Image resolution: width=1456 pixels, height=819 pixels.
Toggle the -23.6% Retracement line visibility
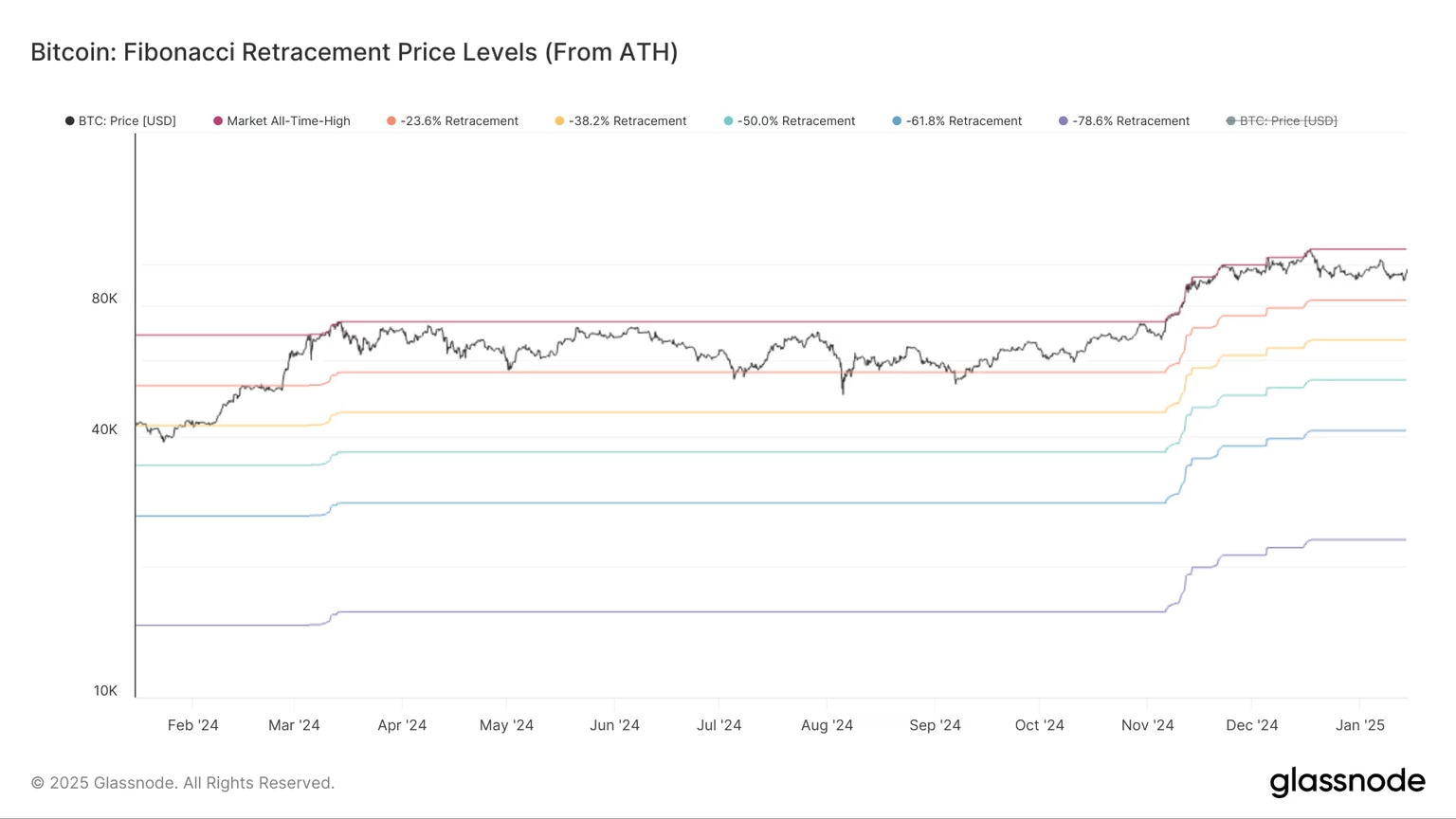coord(453,120)
